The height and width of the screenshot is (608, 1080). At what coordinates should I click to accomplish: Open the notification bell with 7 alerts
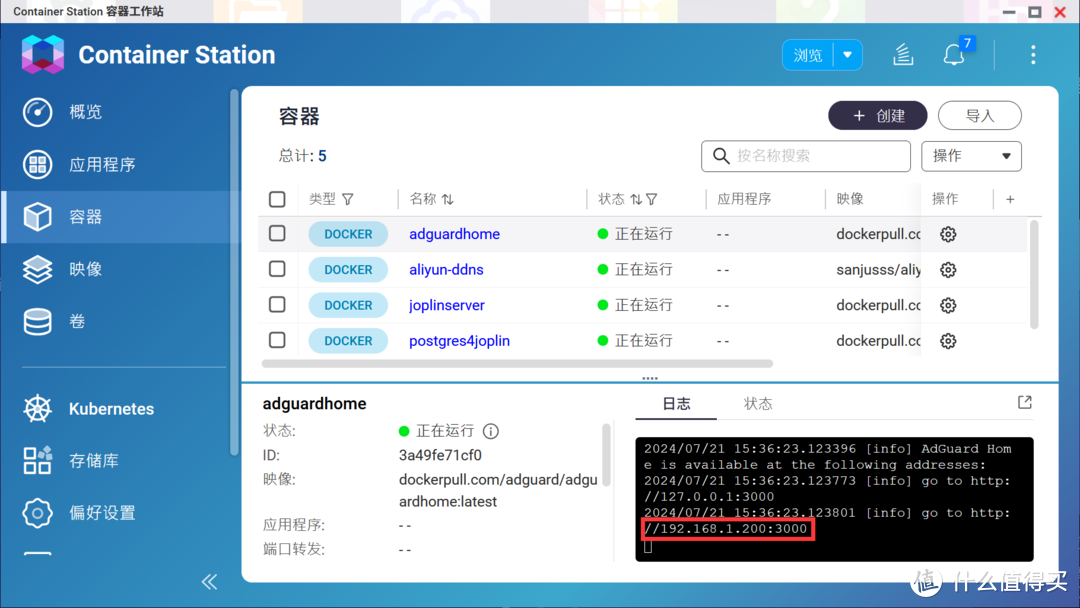pyautogui.click(x=953, y=55)
